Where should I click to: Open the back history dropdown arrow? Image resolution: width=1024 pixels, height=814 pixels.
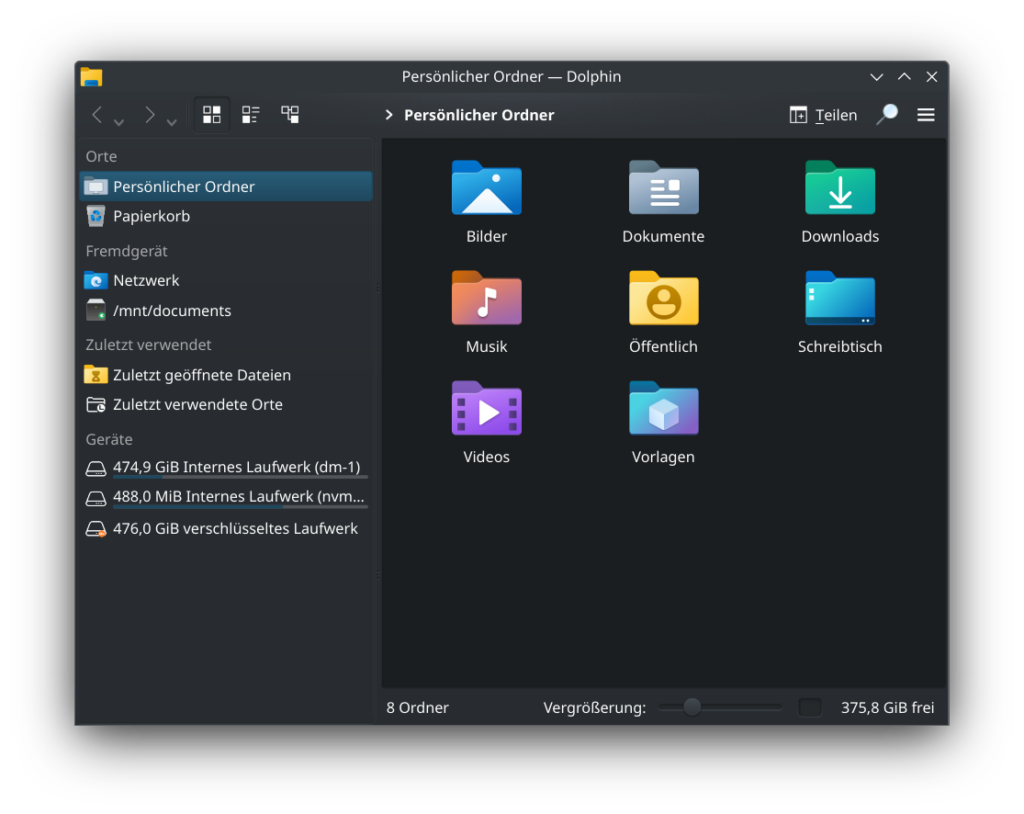pyautogui.click(x=119, y=122)
